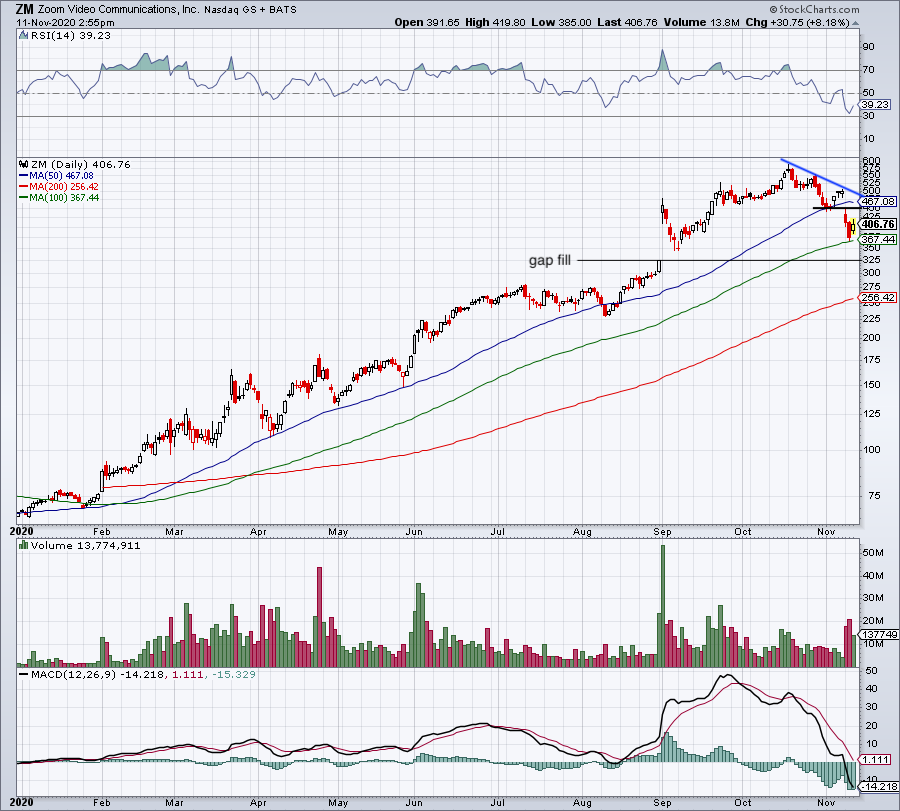Image resolution: width=900 pixels, height=811 pixels.
Task: Click the 40 level on the MACD axis
Action: pos(871,689)
